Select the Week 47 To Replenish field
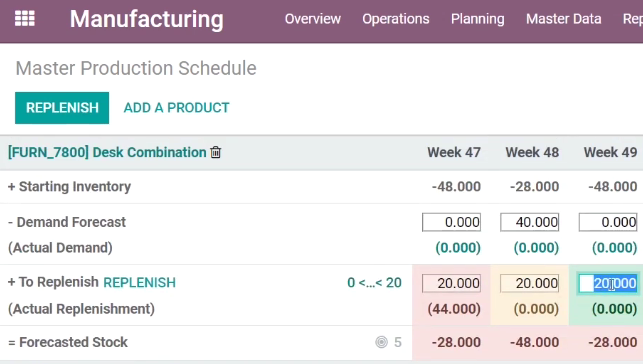Viewport: 643px width, 364px height. tap(451, 283)
